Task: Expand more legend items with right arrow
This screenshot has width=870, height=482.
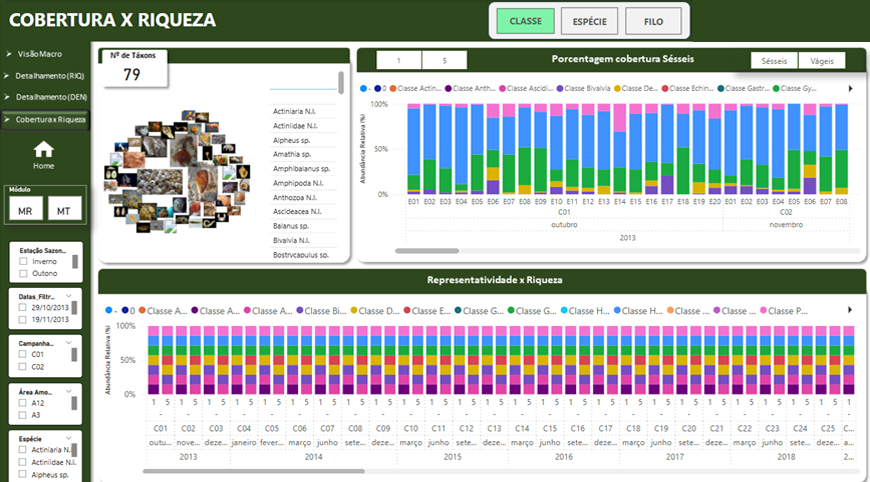Action: [850, 89]
